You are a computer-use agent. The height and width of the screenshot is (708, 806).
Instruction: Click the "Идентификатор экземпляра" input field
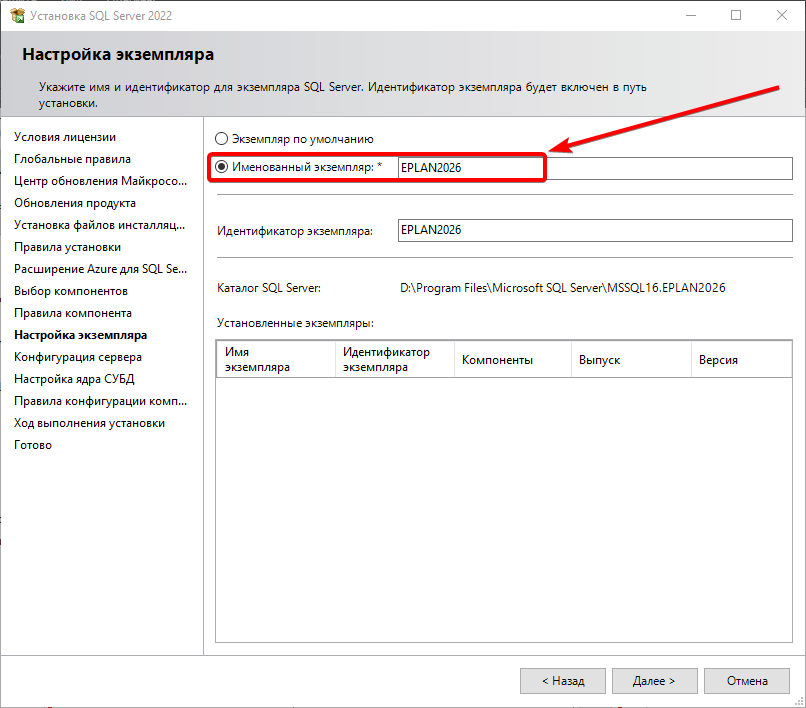pyautogui.click(x=595, y=230)
